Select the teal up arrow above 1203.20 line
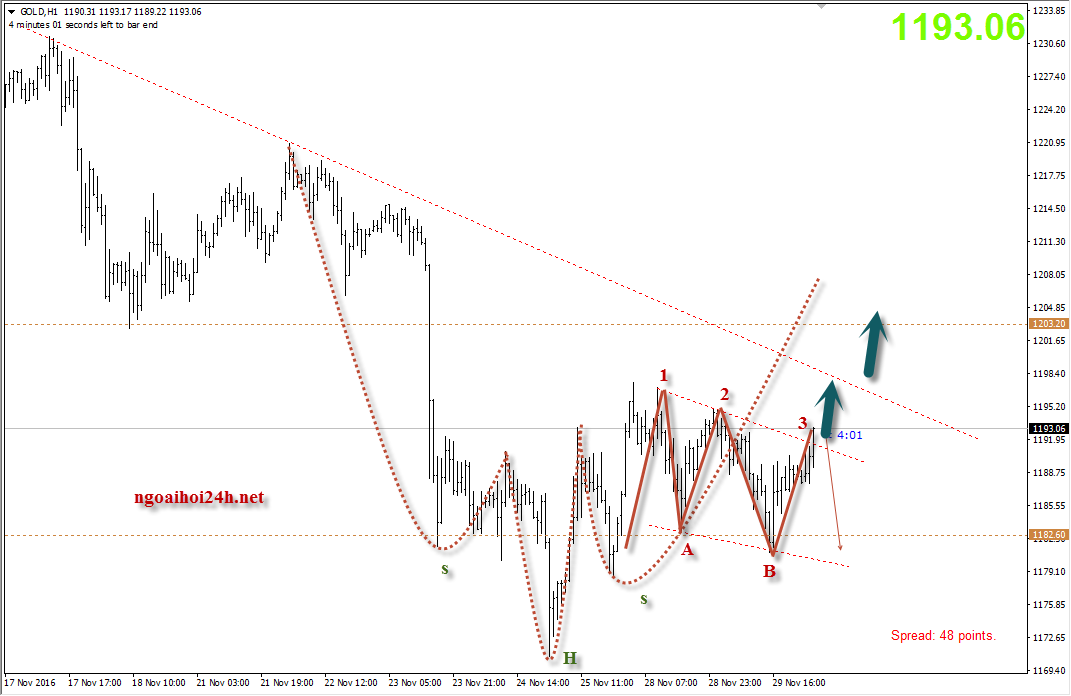Image resolution: width=1071 pixels, height=696 pixels. click(x=874, y=344)
